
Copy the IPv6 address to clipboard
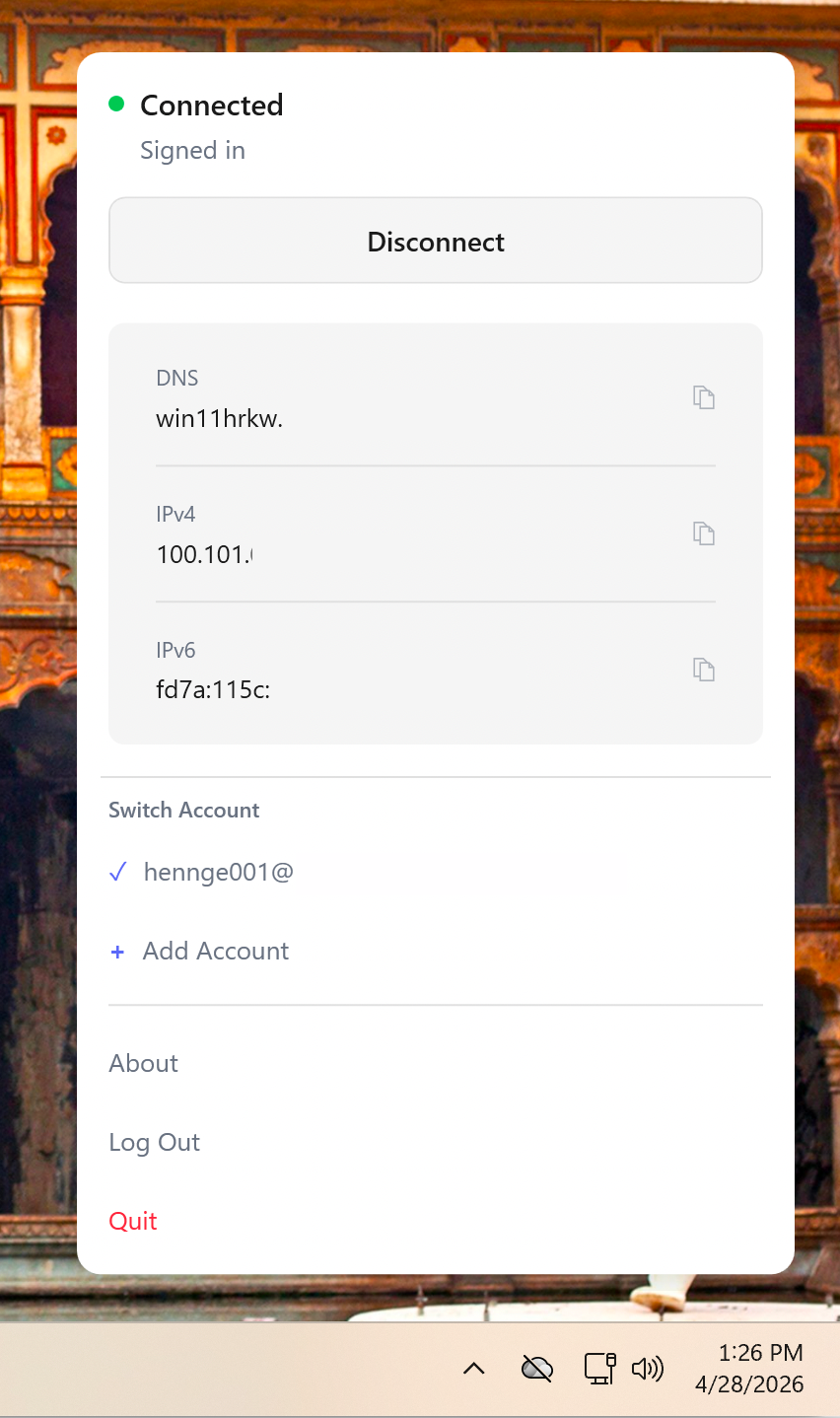pos(703,670)
